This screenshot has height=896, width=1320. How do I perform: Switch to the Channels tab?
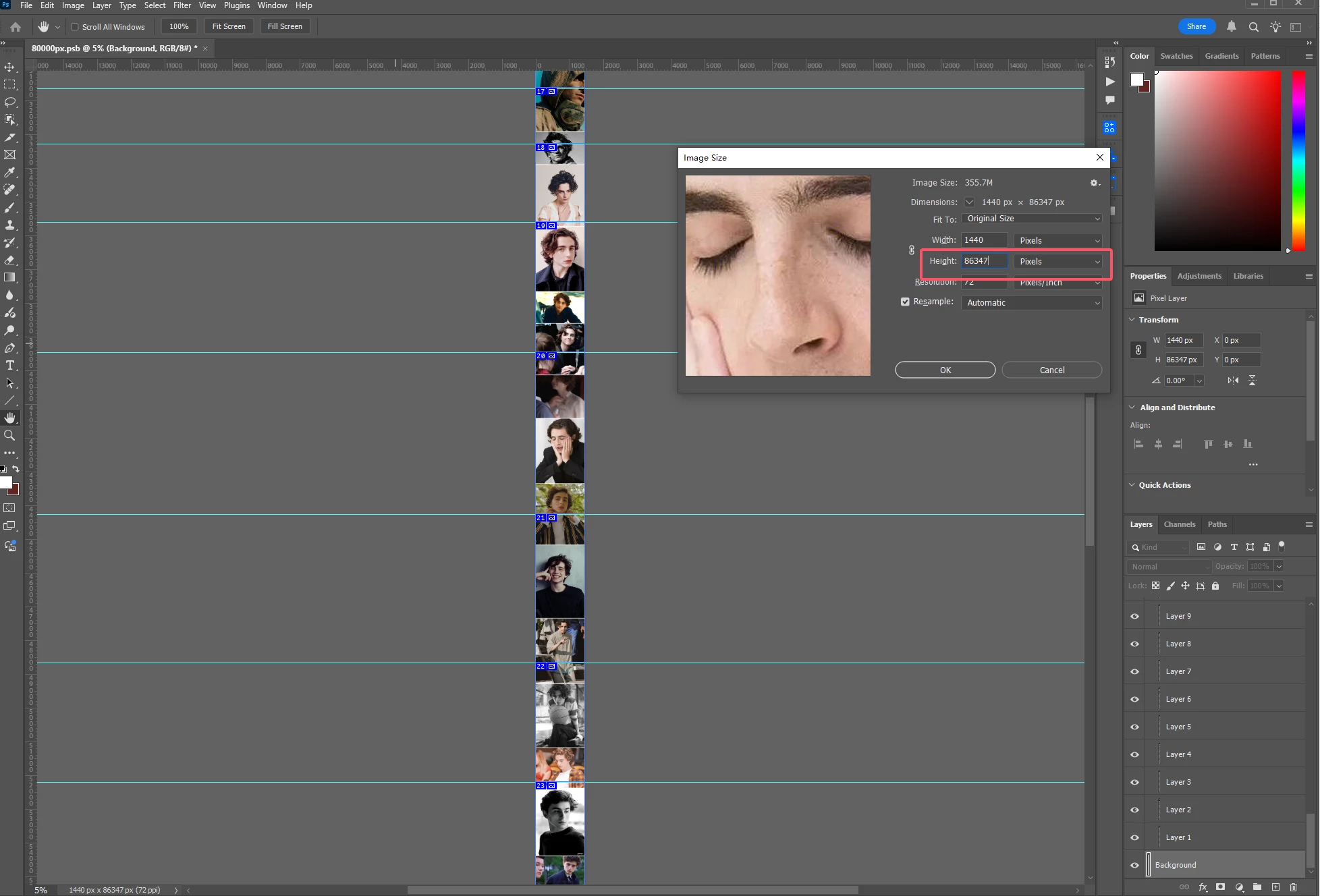[x=1179, y=524]
